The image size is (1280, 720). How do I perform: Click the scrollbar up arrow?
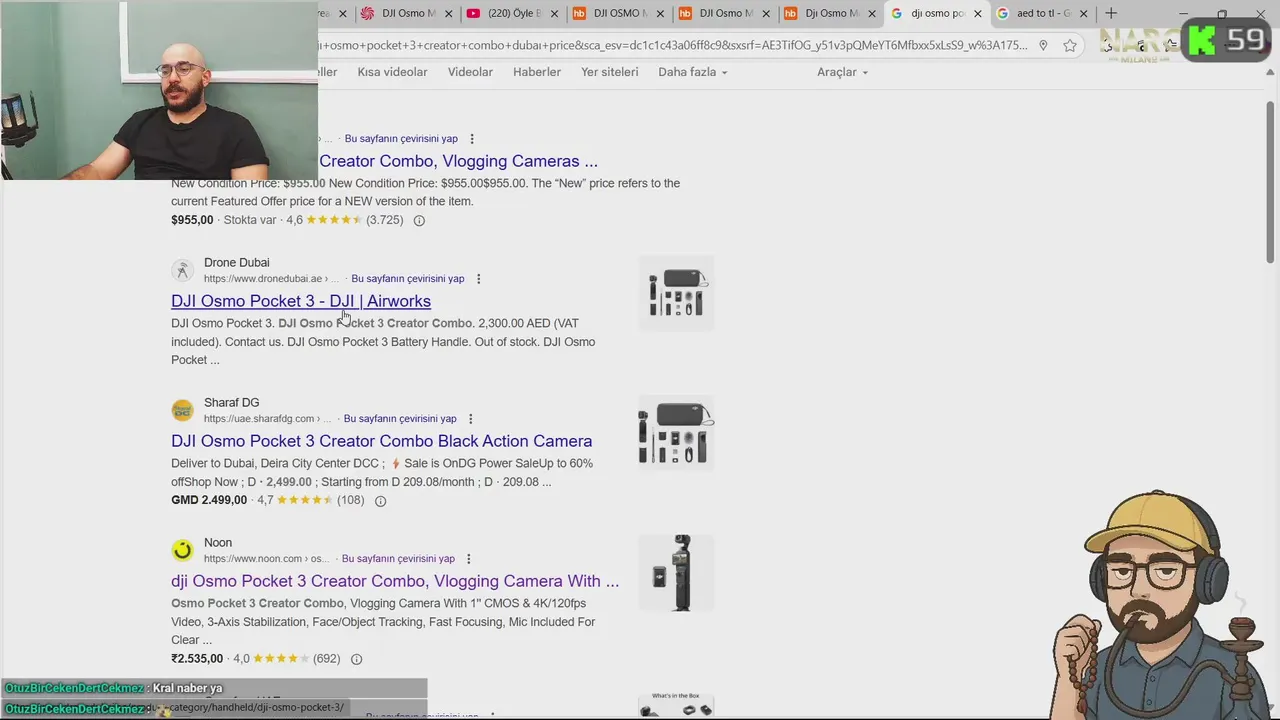1271,72
